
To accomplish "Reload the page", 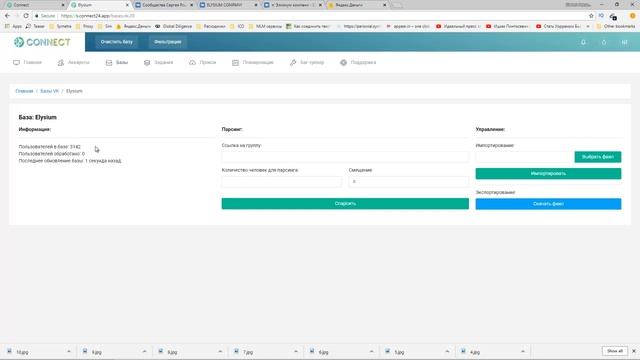I will [x=26, y=16].
